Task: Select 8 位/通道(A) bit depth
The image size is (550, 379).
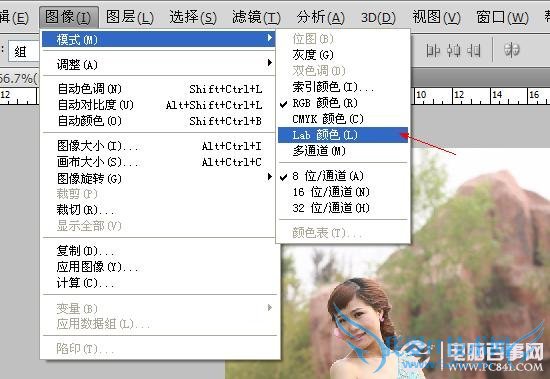Action: (x=343, y=176)
